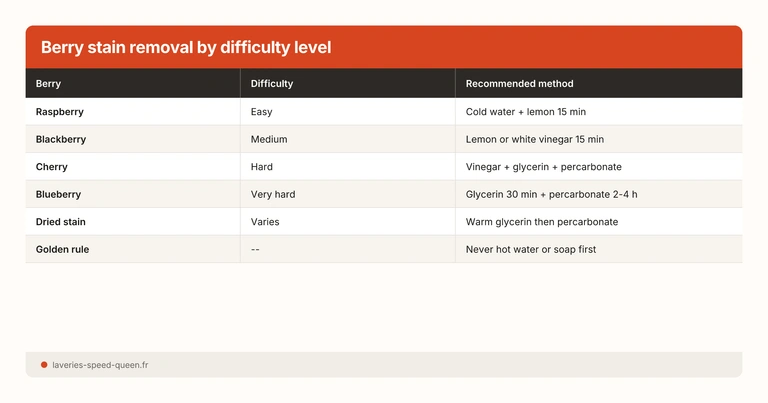Click the 'Very hard' difficulty cell
The image size is (768, 403).
point(273,194)
